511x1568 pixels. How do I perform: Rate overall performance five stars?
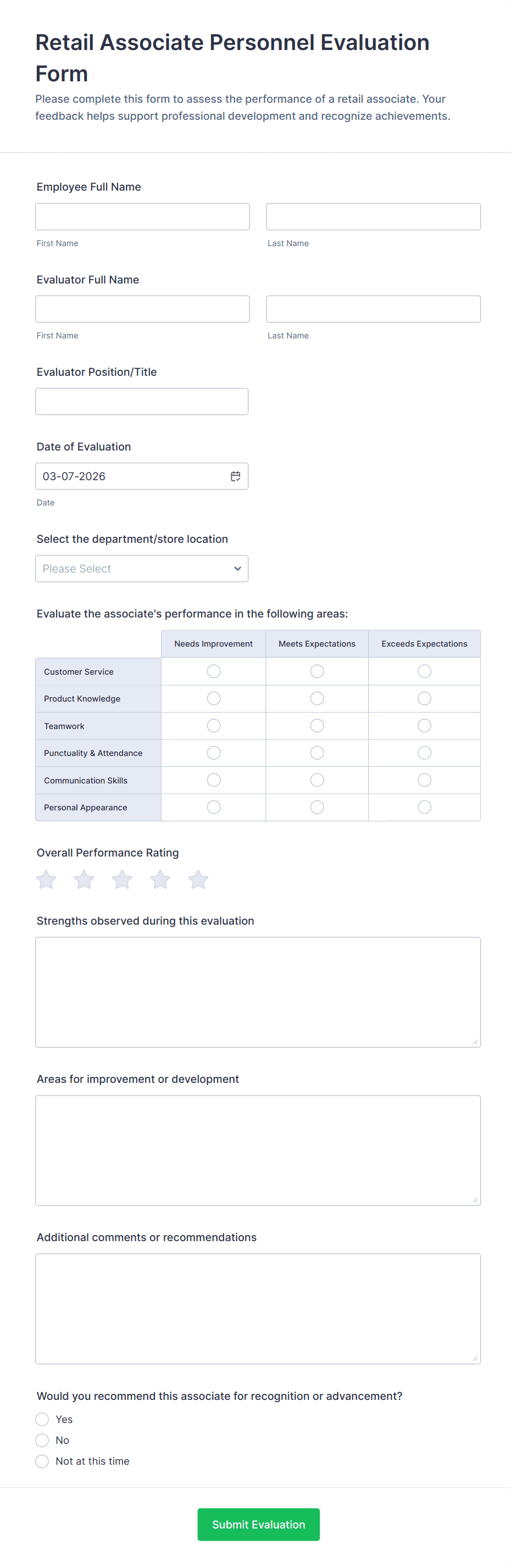click(x=198, y=880)
